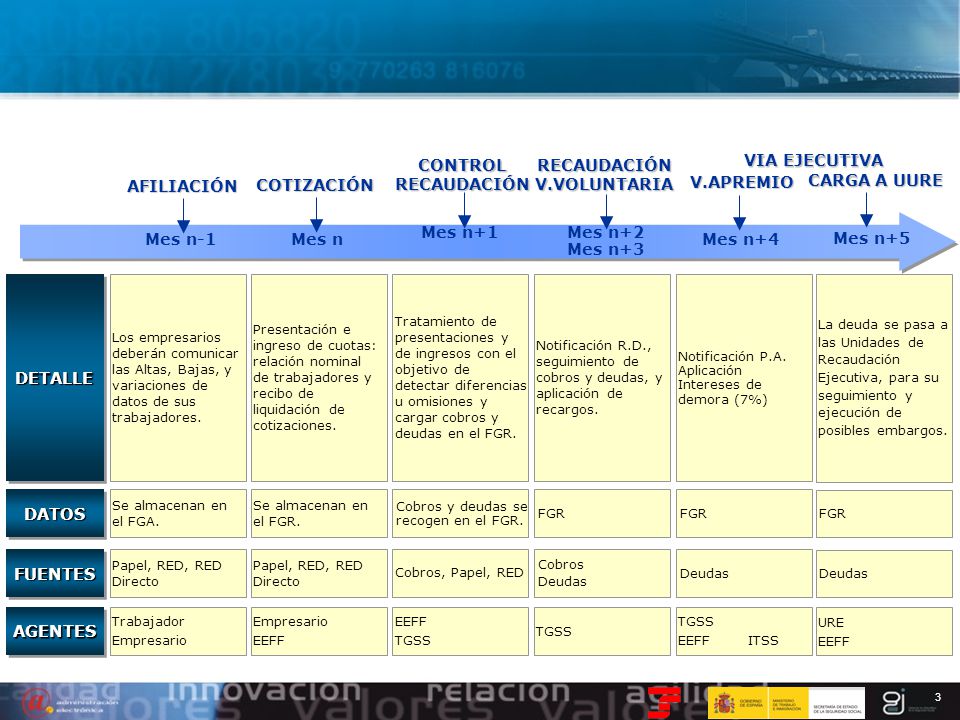This screenshot has width=960, height=720.
Task: Click the 'La deuda se pasa' detail cell
Action: pos(885,378)
